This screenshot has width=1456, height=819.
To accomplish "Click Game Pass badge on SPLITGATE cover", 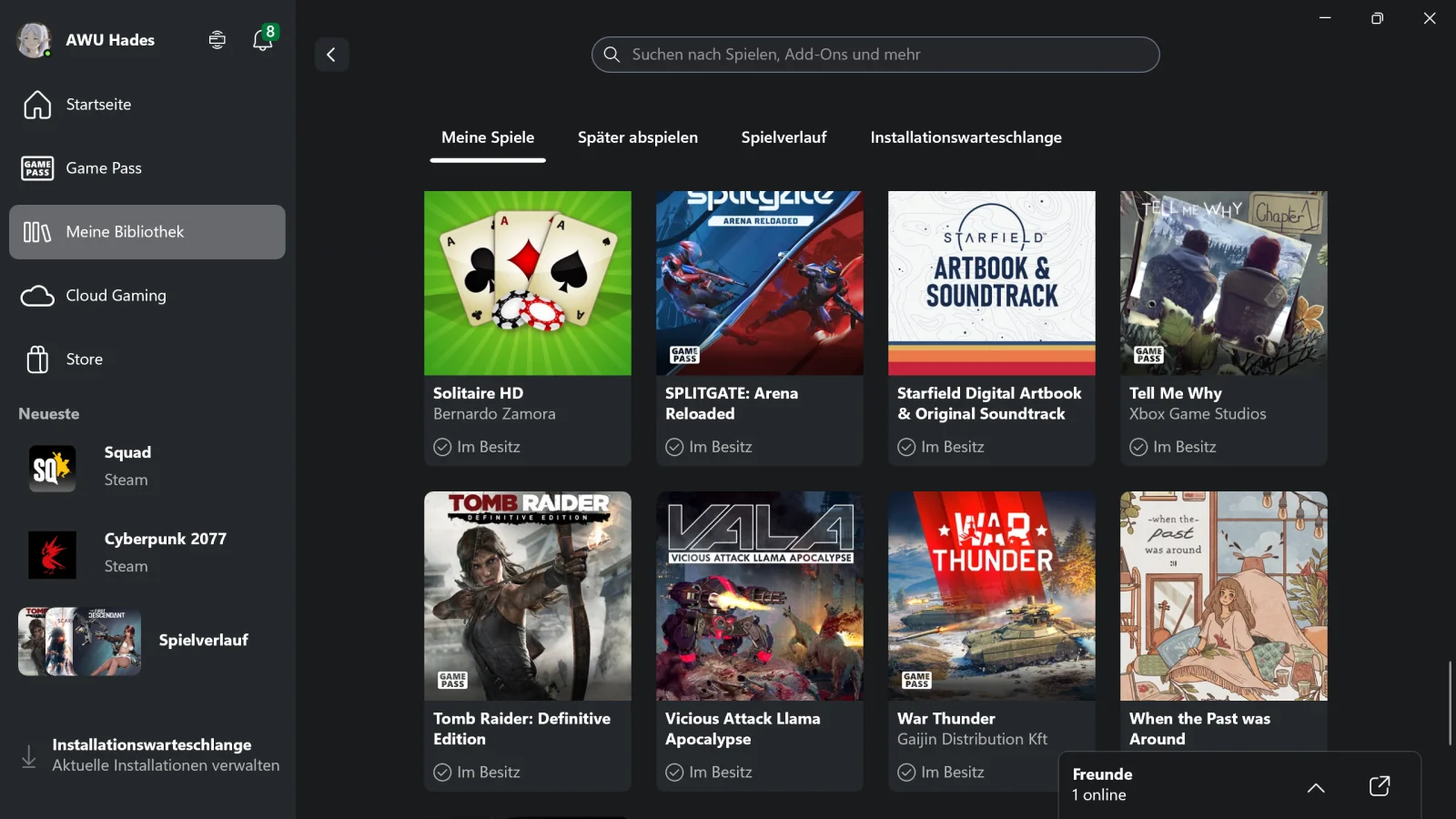I will [x=685, y=355].
